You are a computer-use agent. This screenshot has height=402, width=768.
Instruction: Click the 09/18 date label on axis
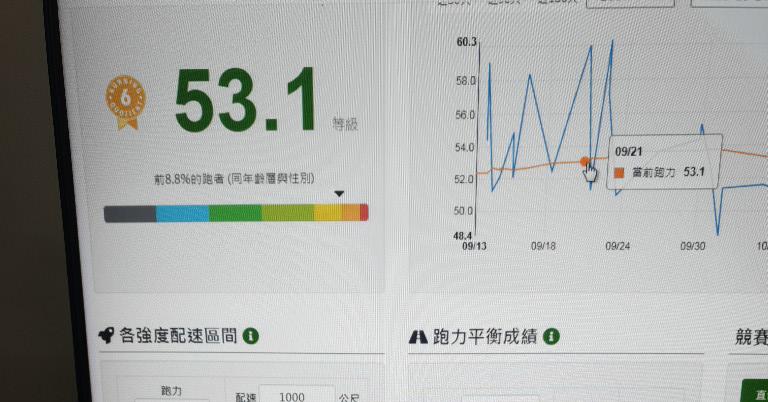coord(543,246)
